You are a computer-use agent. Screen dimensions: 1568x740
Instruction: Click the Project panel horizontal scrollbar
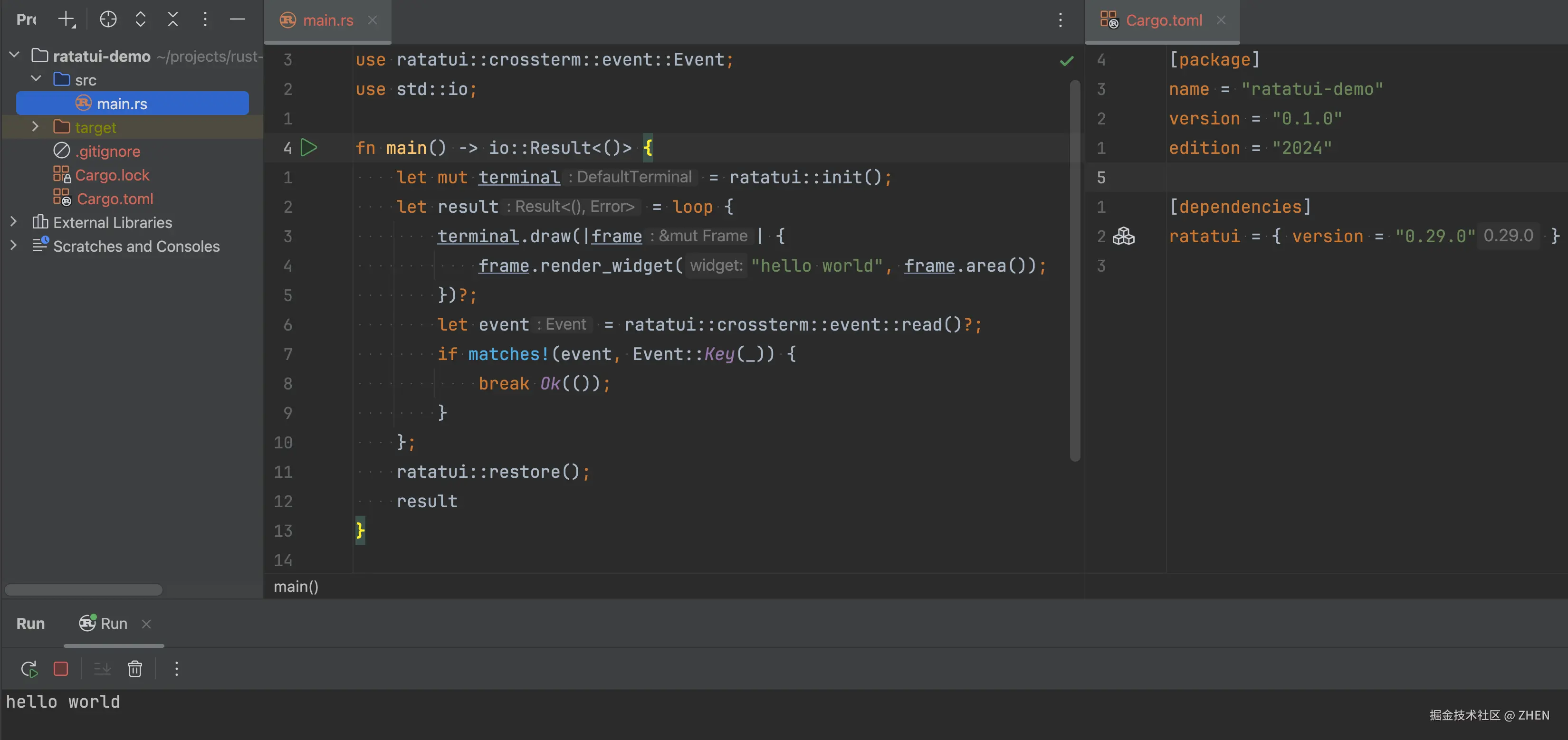84,590
